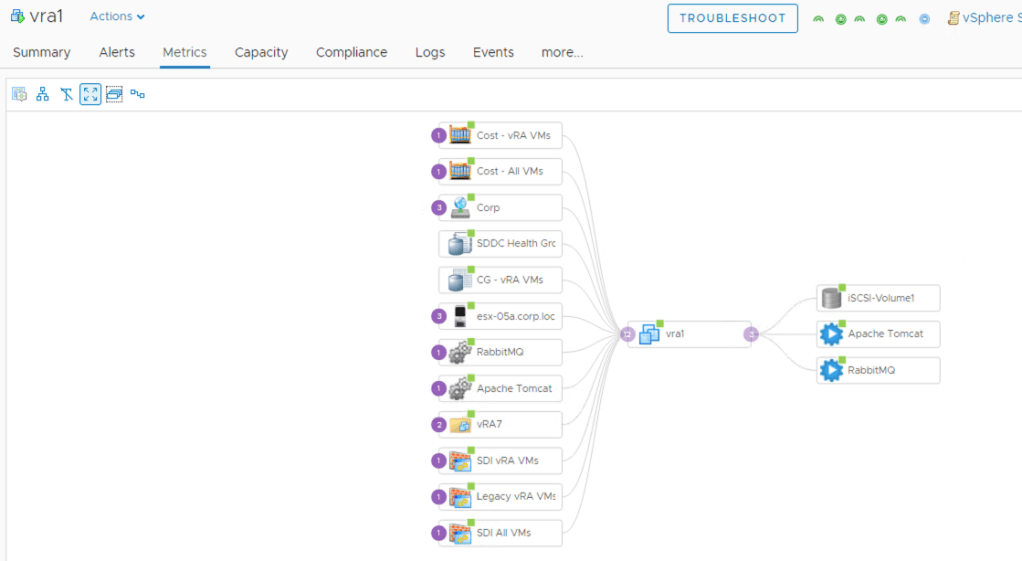1022x561 pixels.
Task: Click the text filter toolbar icon
Action: tap(67, 94)
